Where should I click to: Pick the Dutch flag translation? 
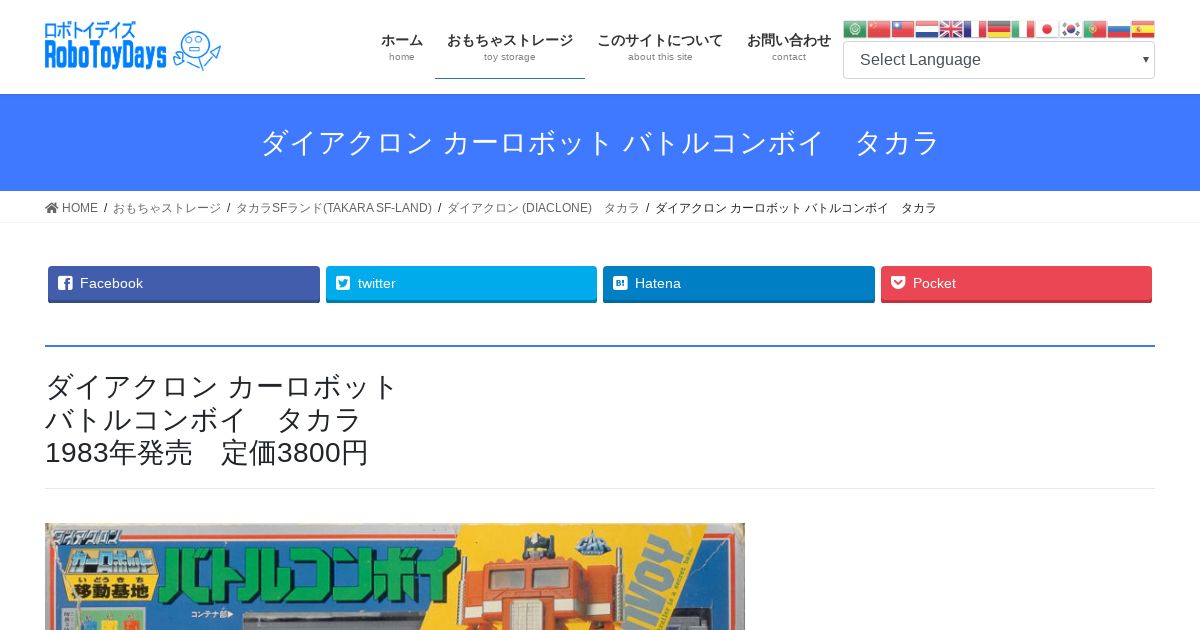(x=927, y=29)
